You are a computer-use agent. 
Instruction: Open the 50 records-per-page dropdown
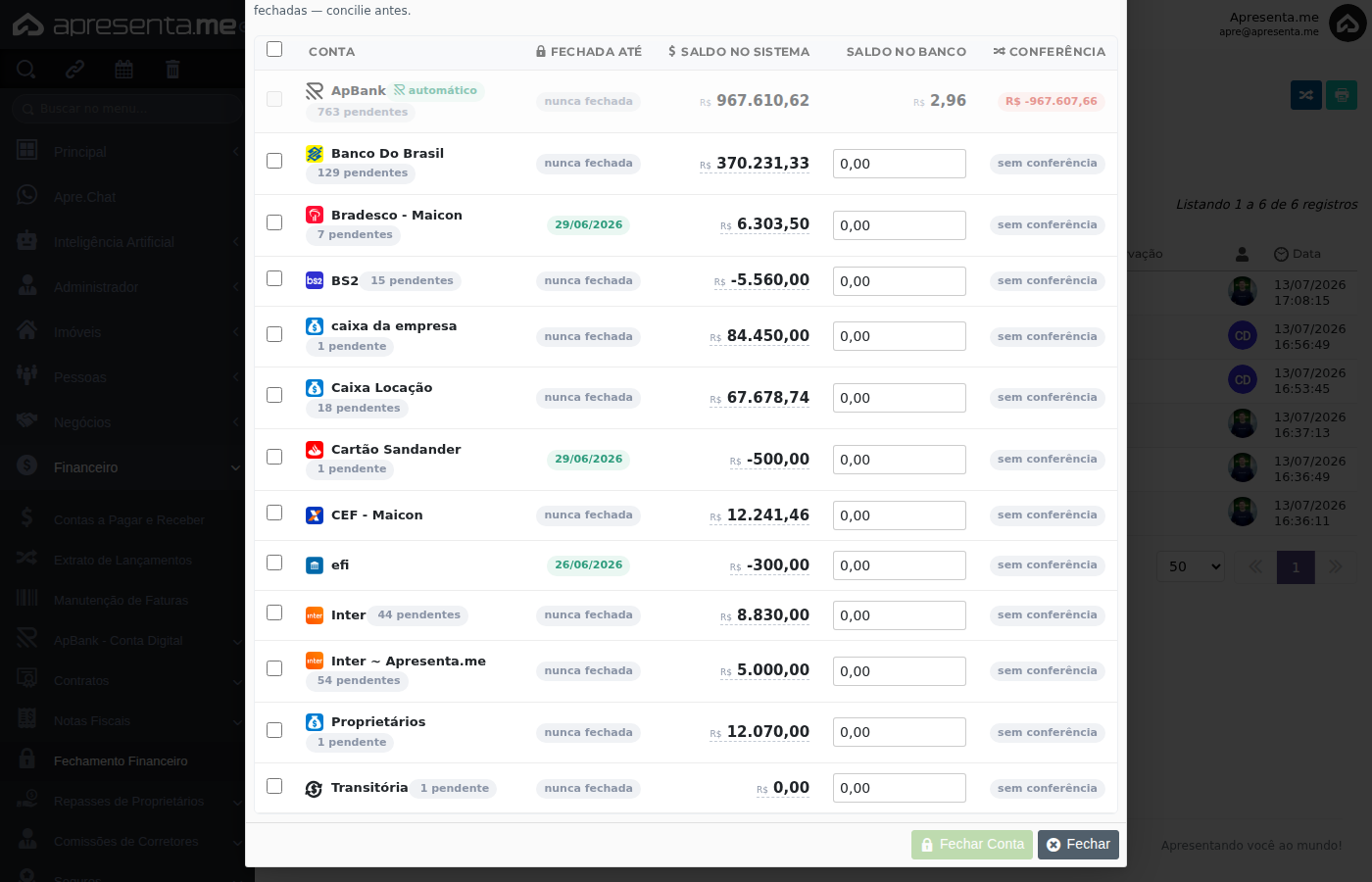click(x=1191, y=566)
